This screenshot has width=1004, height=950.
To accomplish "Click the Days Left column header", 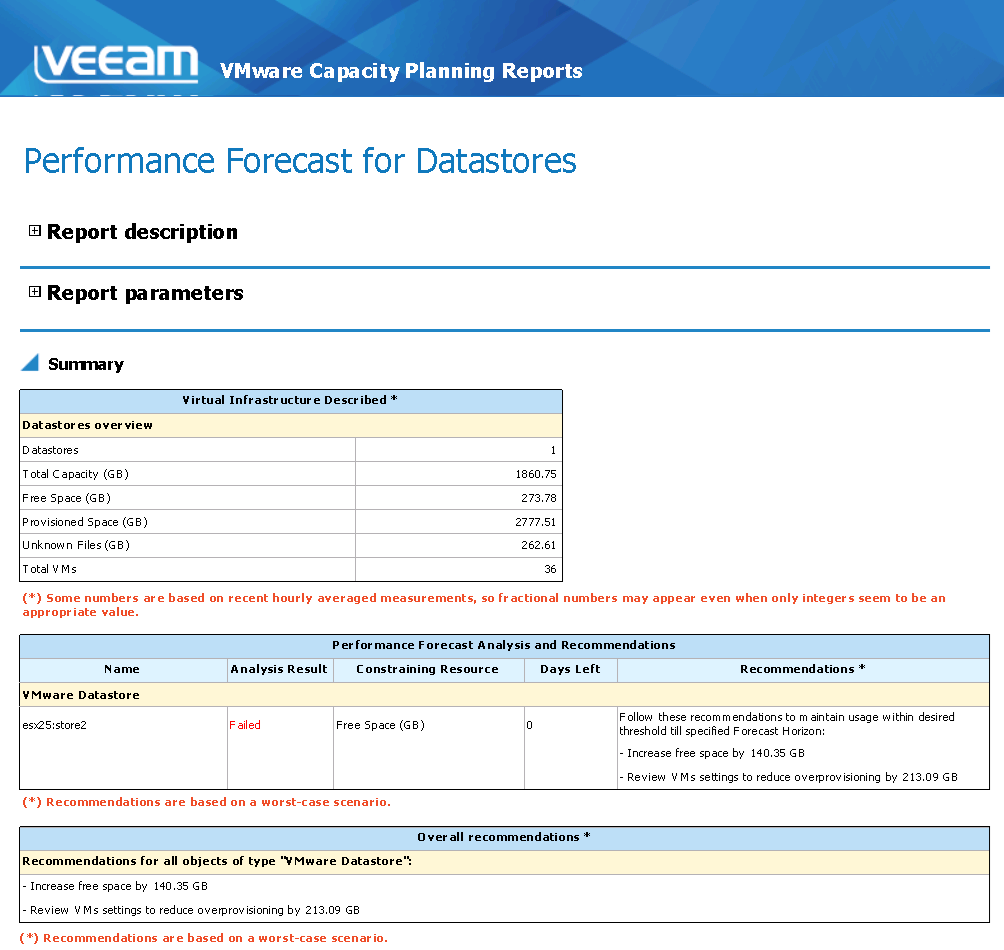I will coord(571,670).
